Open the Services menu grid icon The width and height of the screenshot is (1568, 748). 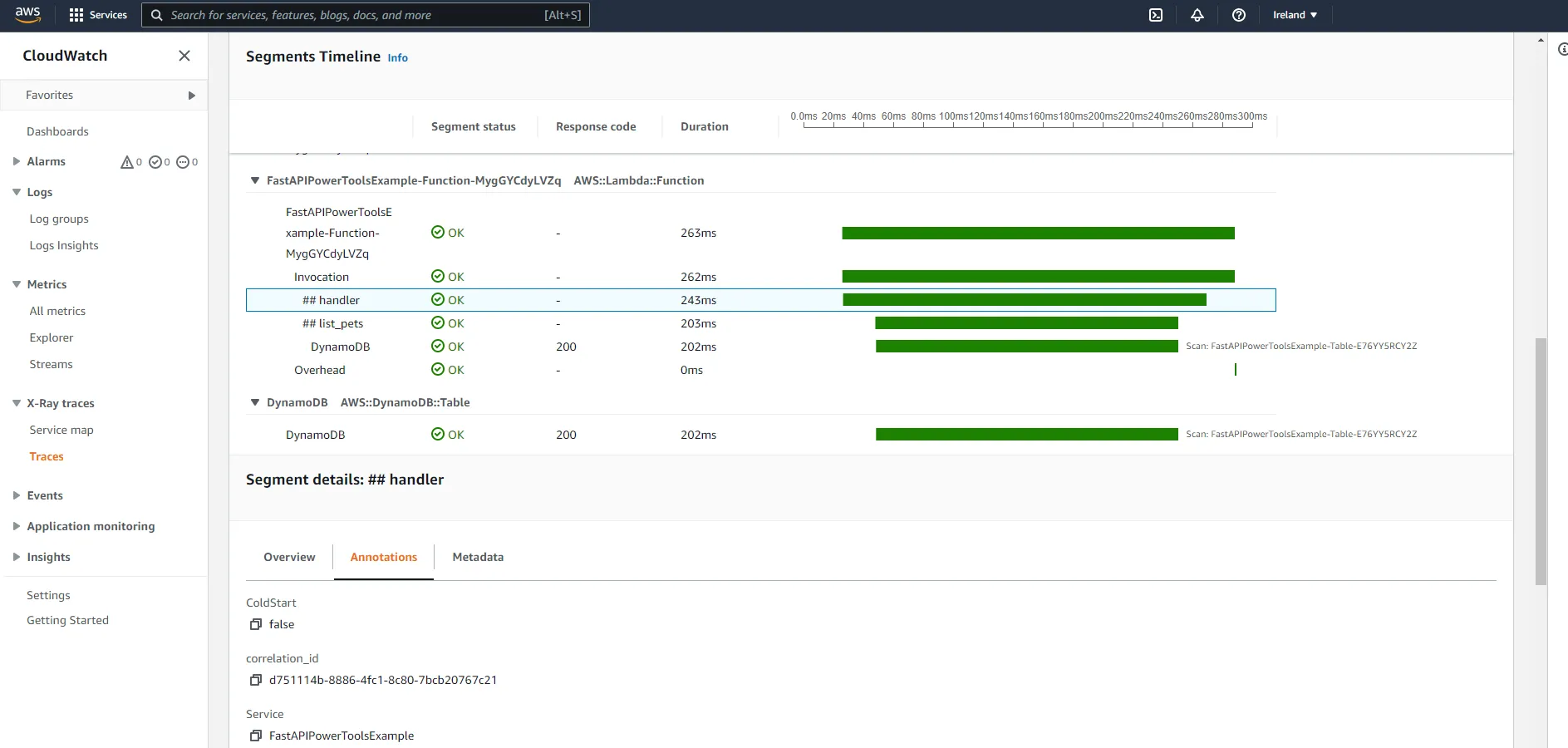point(75,14)
